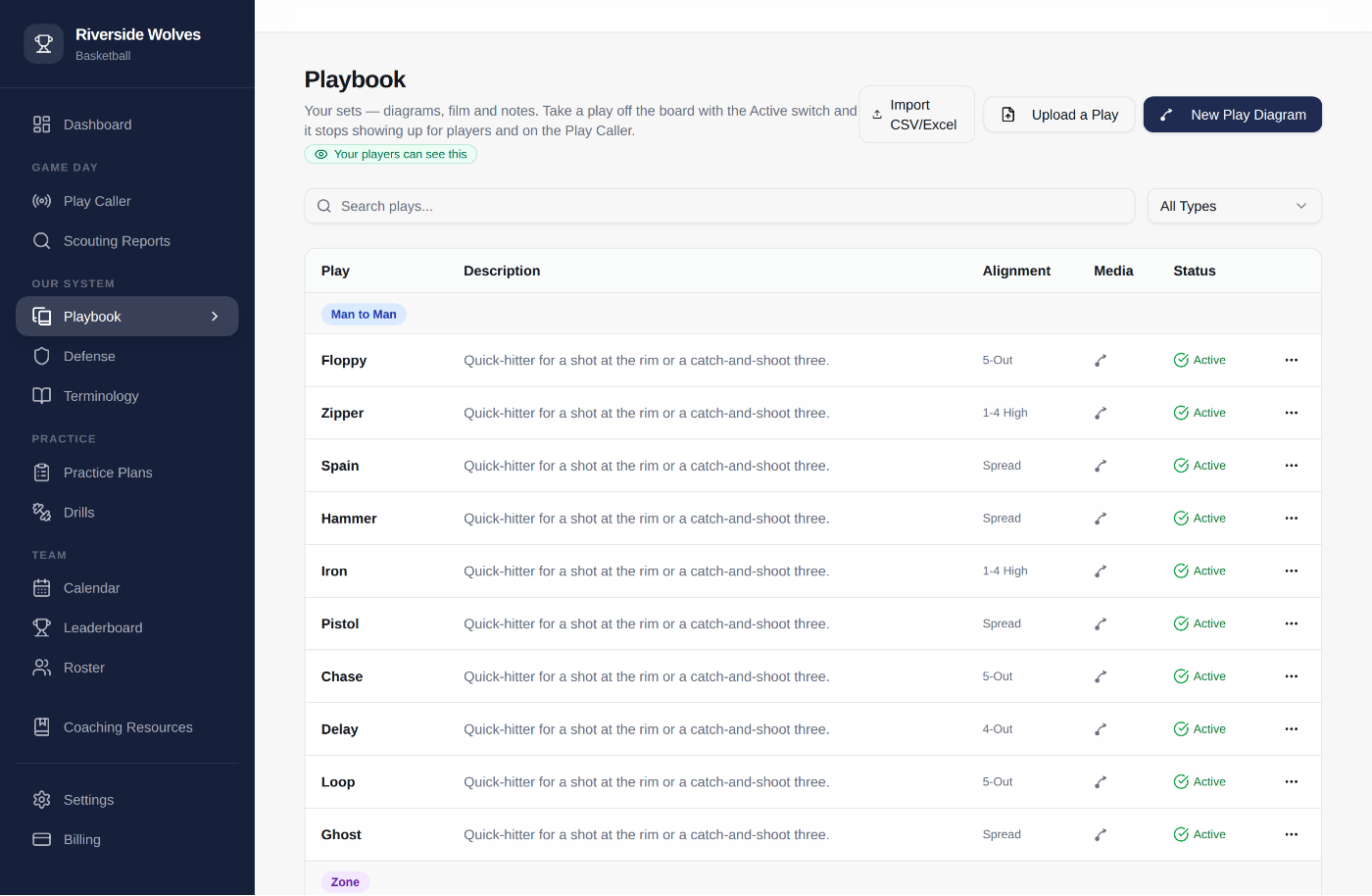Open the Loop play diagram icon
Image resolution: width=1372 pixels, height=896 pixels.
[x=1101, y=782]
